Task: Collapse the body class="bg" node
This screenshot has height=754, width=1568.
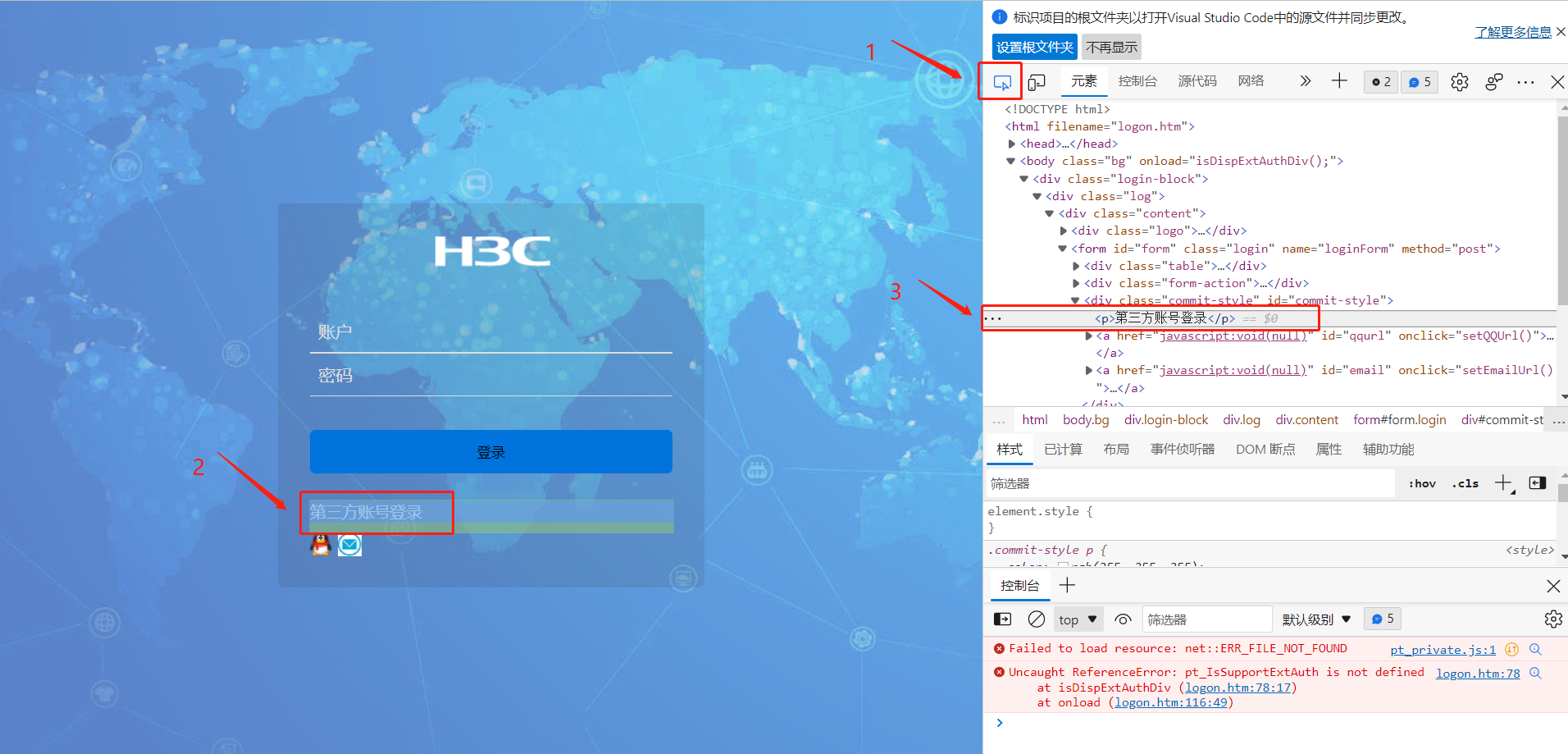Action: click(x=1011, y=161)
